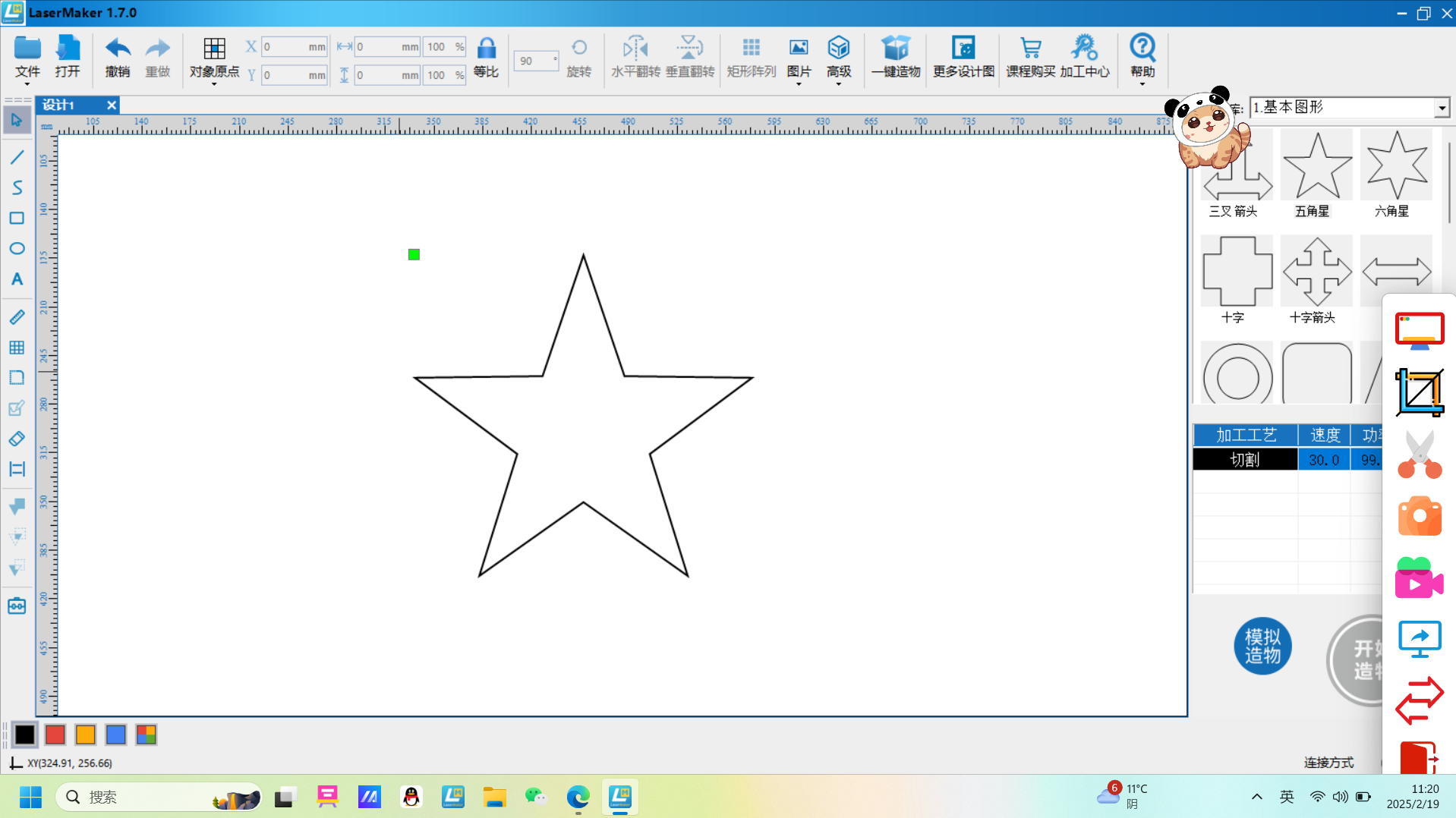1456x818 pixels.
Task: Select the line drawing tool
Action: [x=17, y=157]
